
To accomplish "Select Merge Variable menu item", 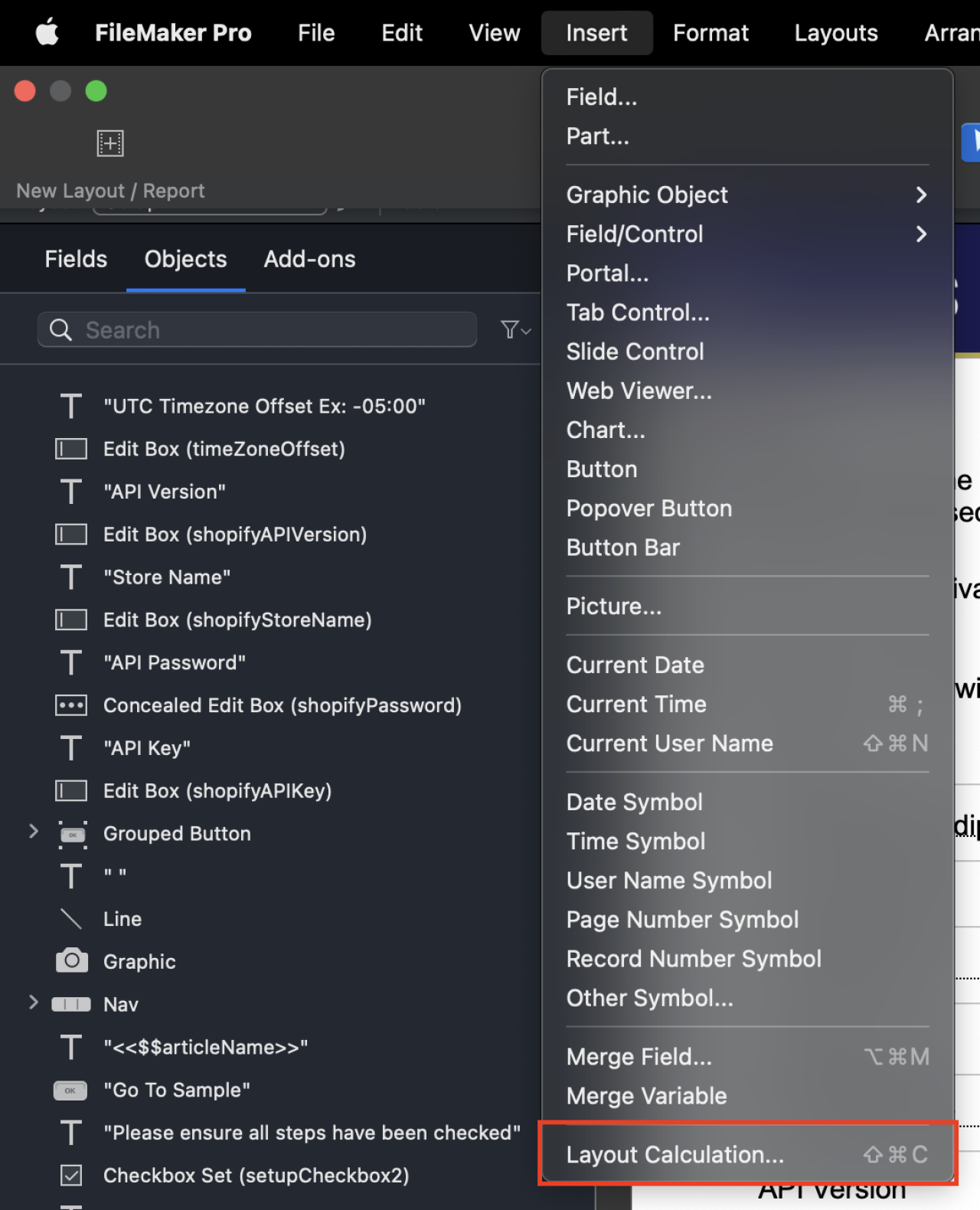I will (x=747, y=1095).
